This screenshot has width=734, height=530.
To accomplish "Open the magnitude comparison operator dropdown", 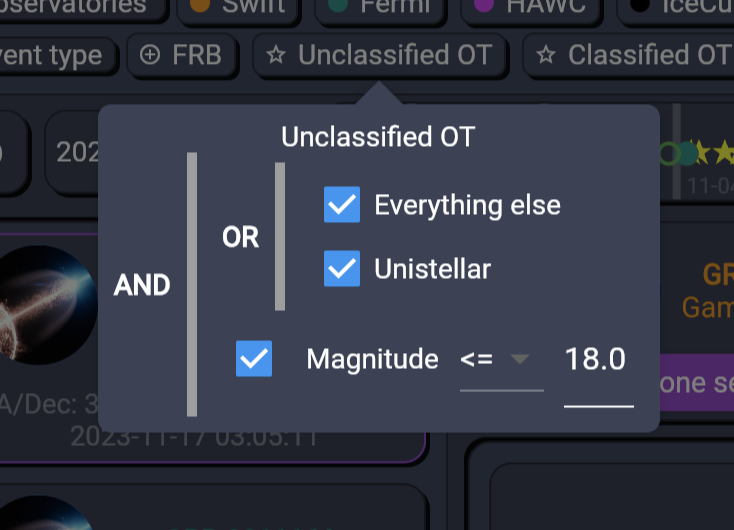I will click(501, 361).
